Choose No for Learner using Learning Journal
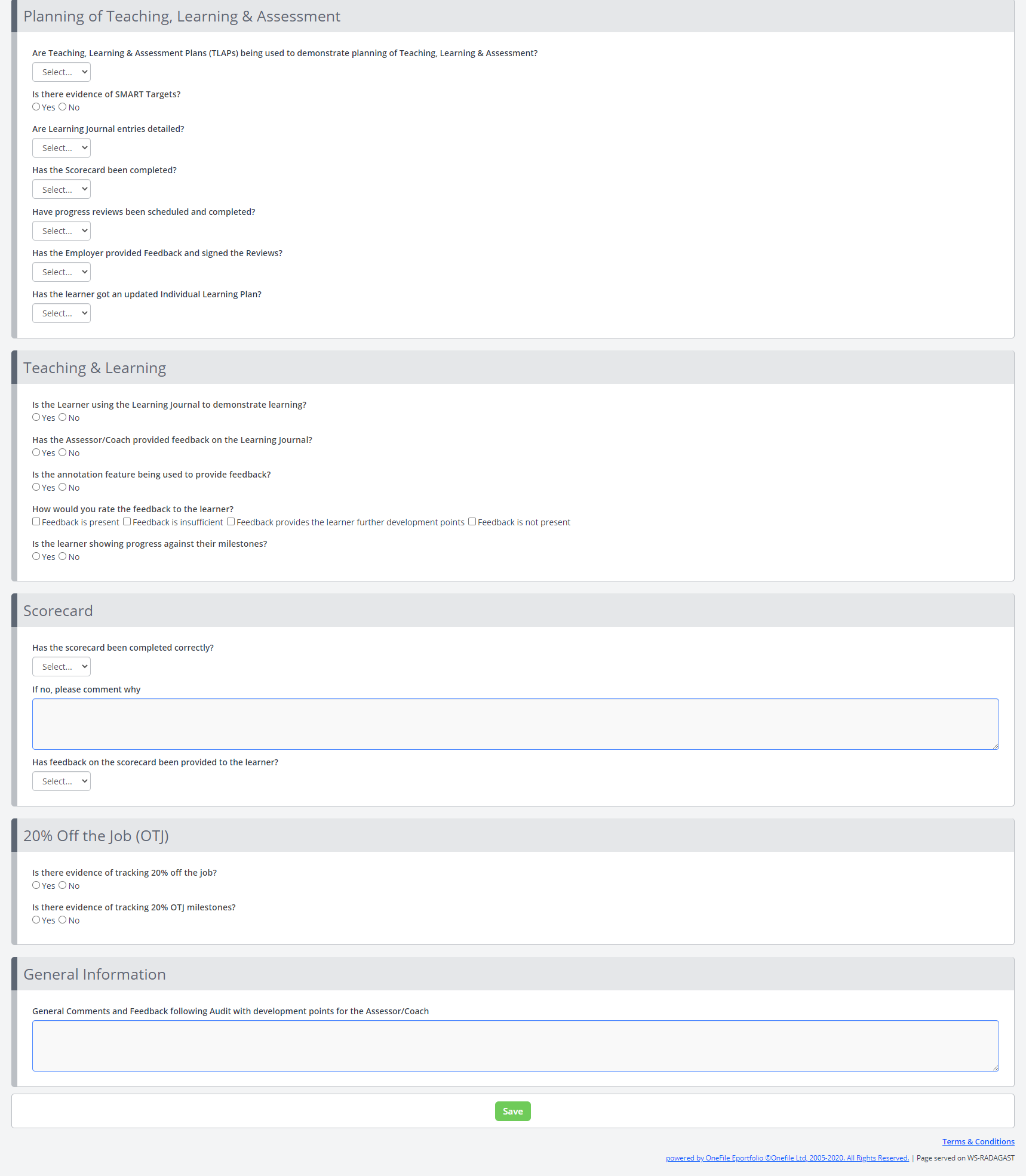Screen dimensions: 1026x1176 coord(63,417)
